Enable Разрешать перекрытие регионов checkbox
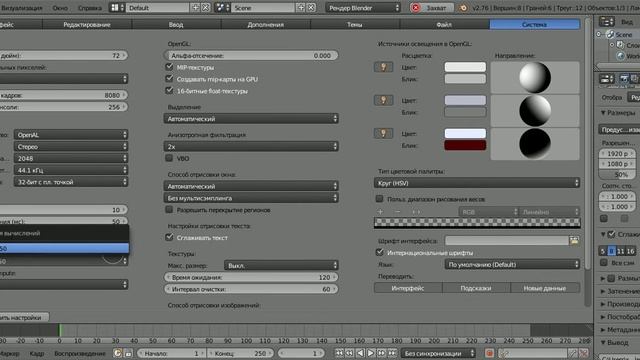640x360 pixels. coord(169,209)
